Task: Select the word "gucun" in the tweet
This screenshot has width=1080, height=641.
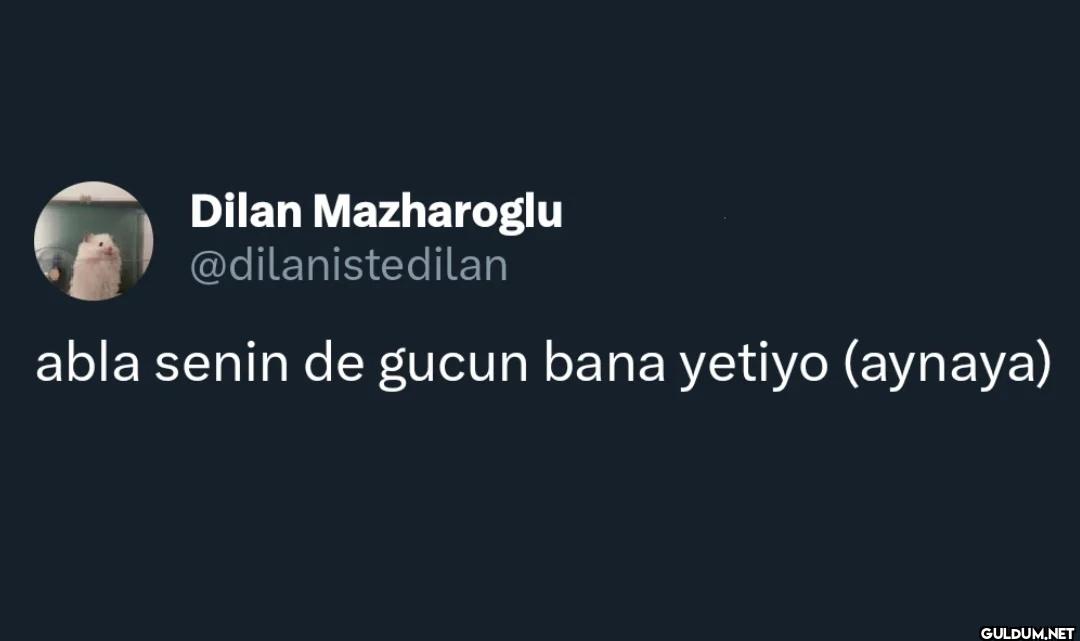Action: pyautogui.click(x=452, y=367)
